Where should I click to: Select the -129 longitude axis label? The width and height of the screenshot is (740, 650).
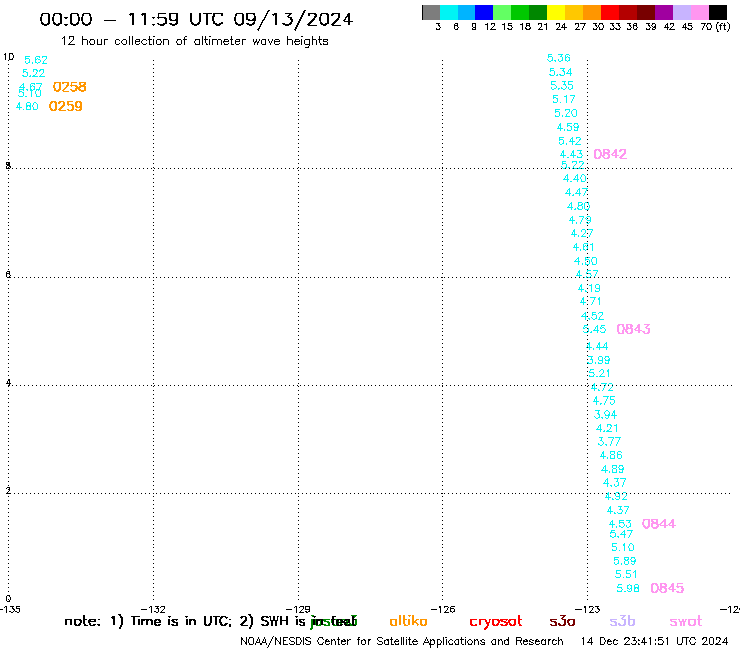[x=298, y=609]
